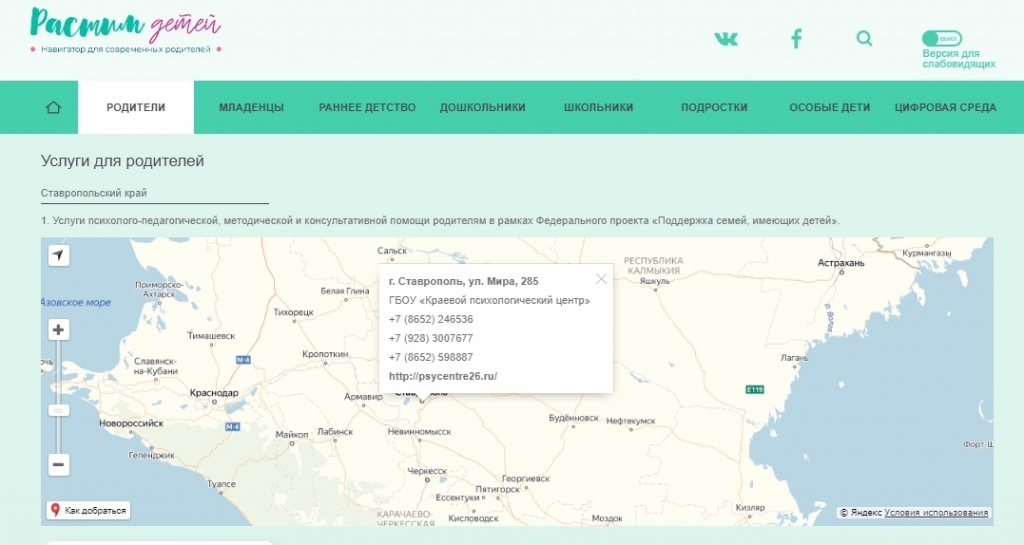Click the Растим детей site logo
Image resolution: width=1024 pixels, height=545 pixels.
pos(125,29)
